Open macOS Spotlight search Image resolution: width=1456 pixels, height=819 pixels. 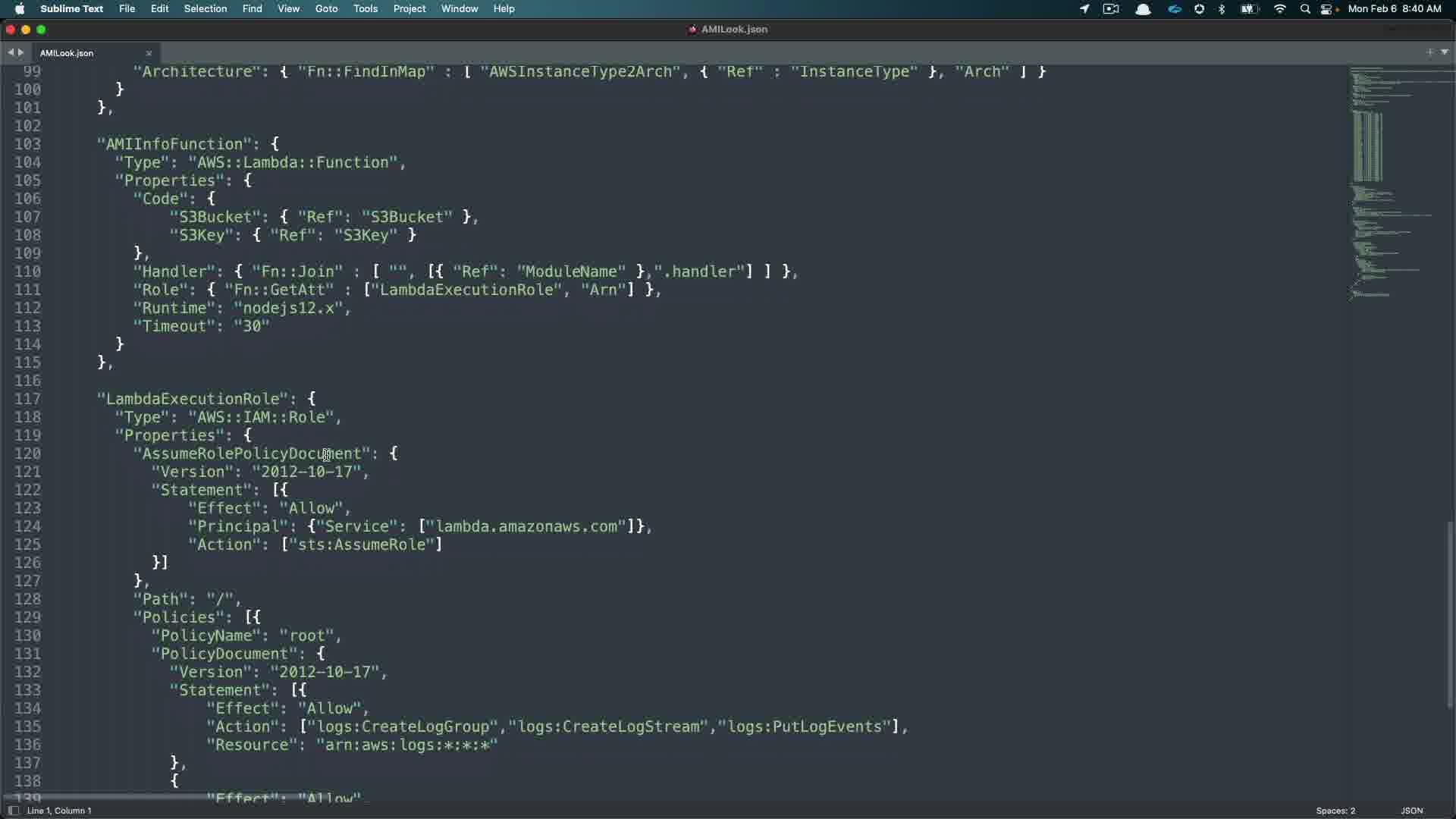1304,9
